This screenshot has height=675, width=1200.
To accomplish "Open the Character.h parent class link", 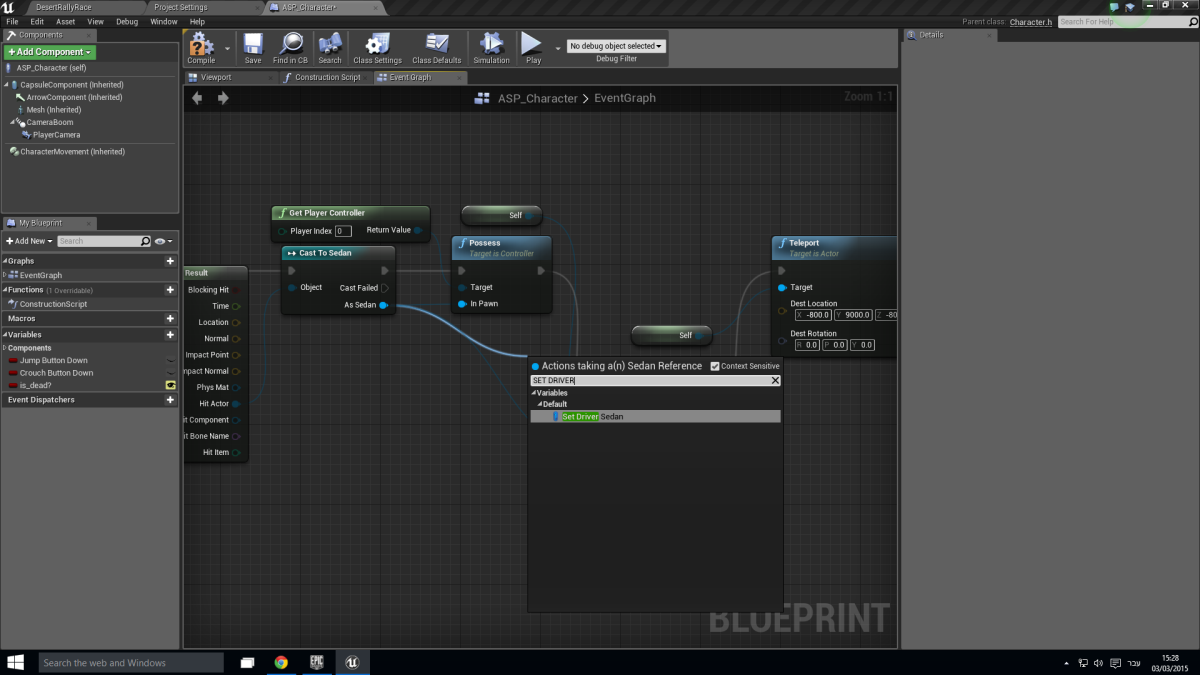I will [1030, 22].
